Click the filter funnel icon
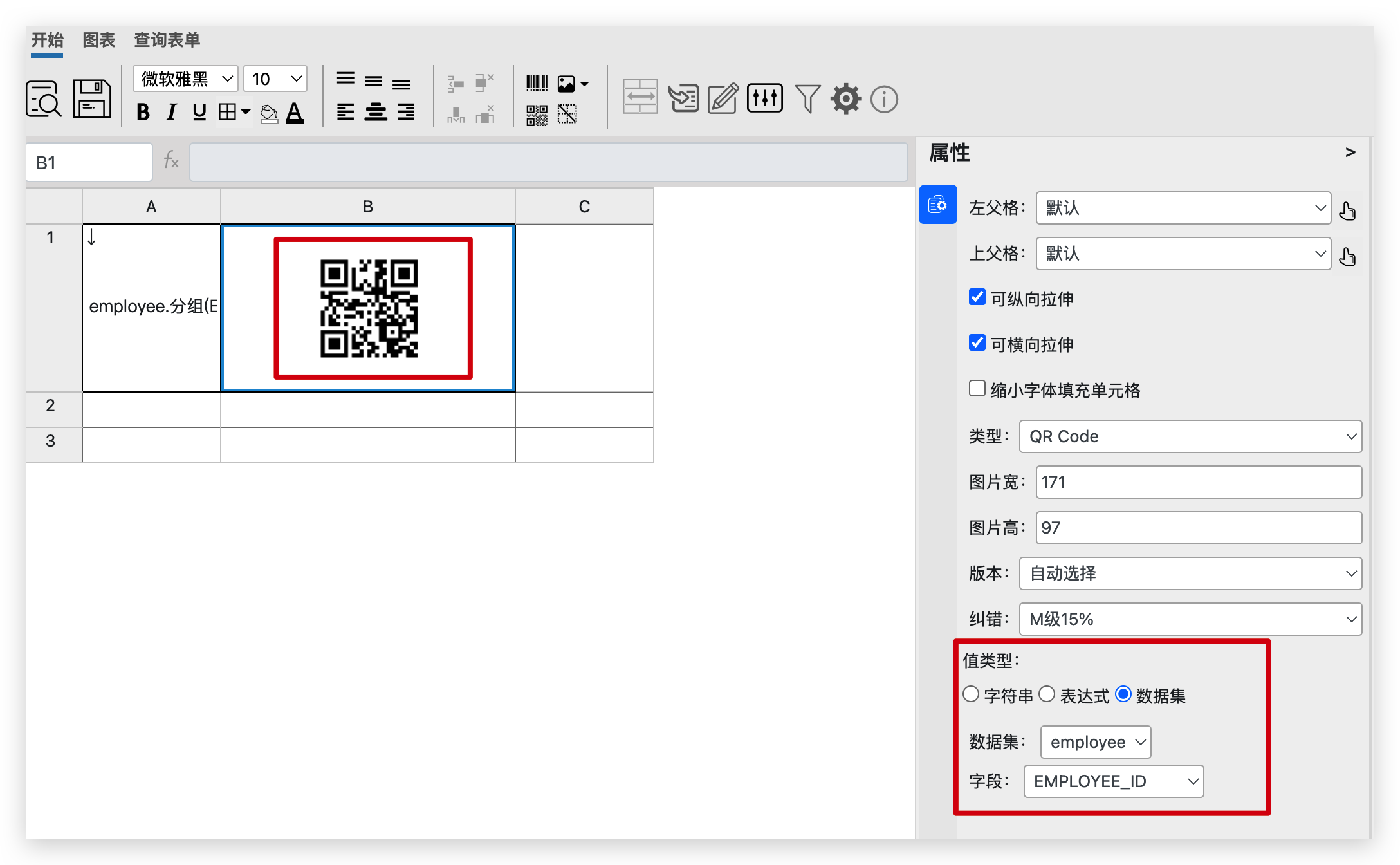Screen dimensions: 1400x865 pos(807,98)
